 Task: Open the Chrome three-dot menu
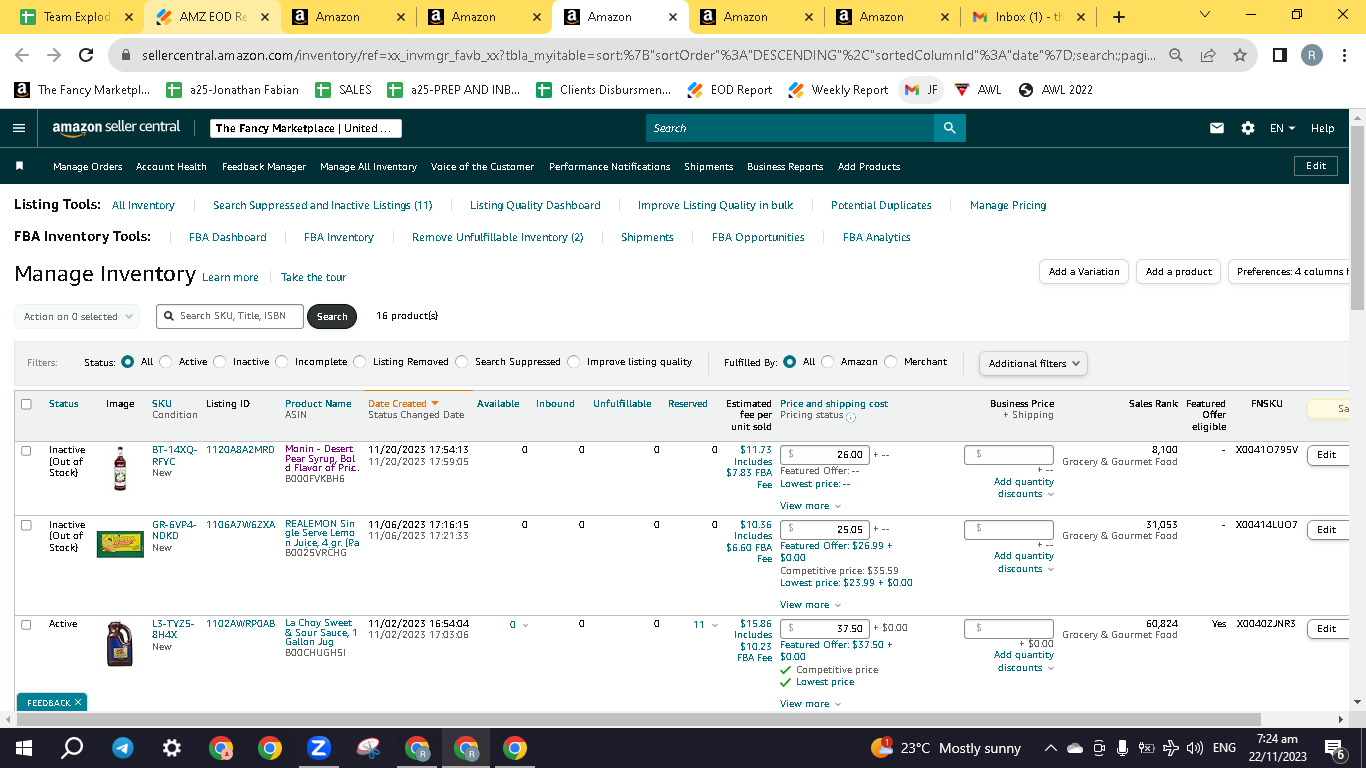coord(1345,55)
